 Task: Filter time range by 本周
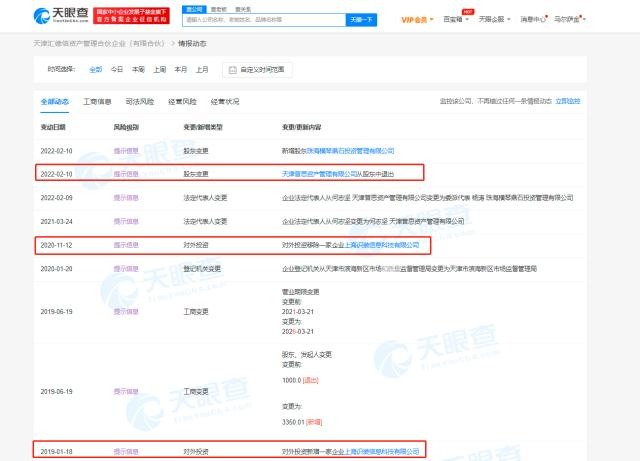[138, 69]
